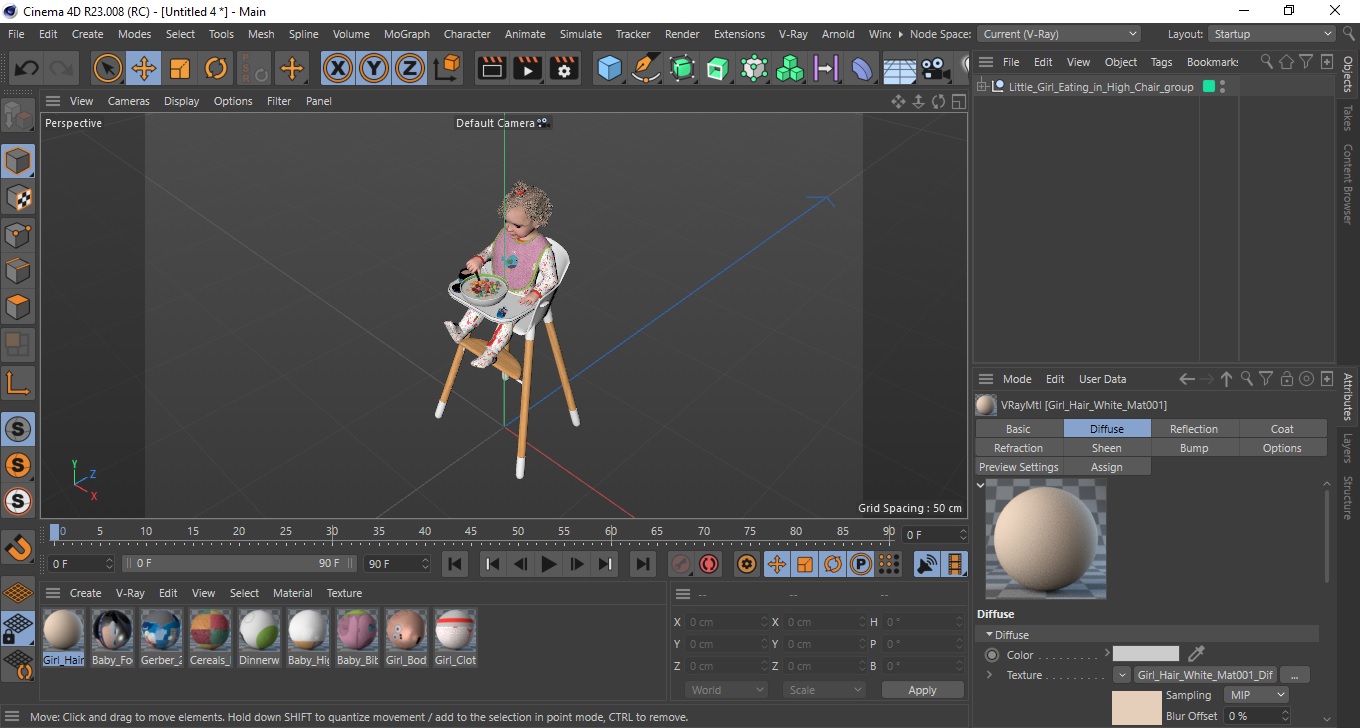
Task: Open Preview Settings button
Action: coord(1018,467)
